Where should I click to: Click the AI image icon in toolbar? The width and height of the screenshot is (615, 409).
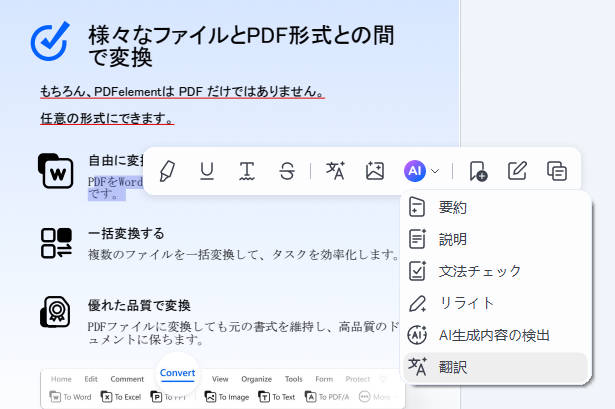tap(375, 171)
